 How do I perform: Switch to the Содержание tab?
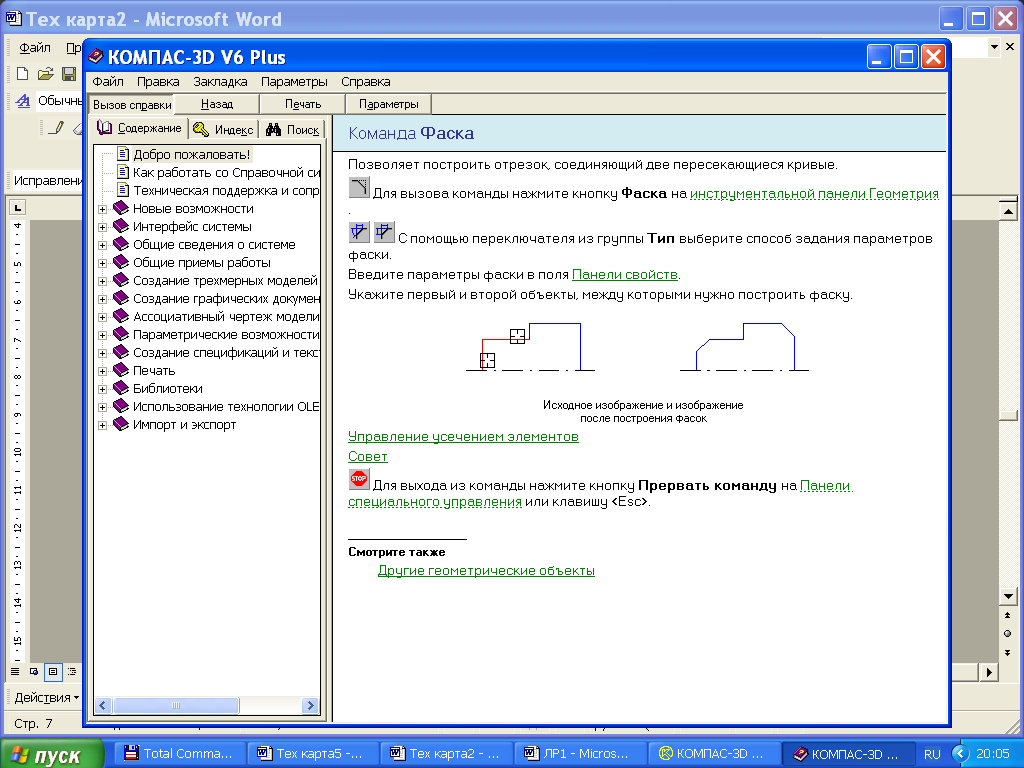coord(139,128)
